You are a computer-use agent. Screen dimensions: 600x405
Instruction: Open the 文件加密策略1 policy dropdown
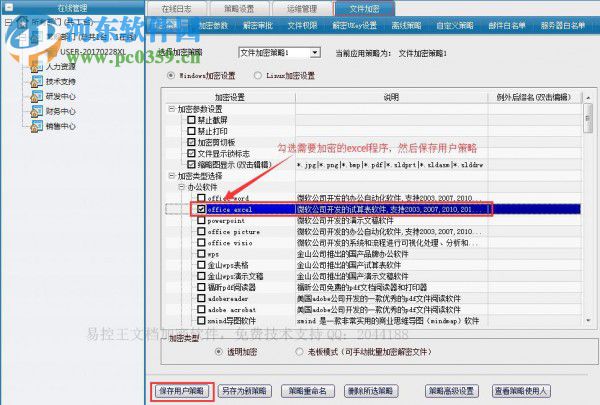[315, 52]
